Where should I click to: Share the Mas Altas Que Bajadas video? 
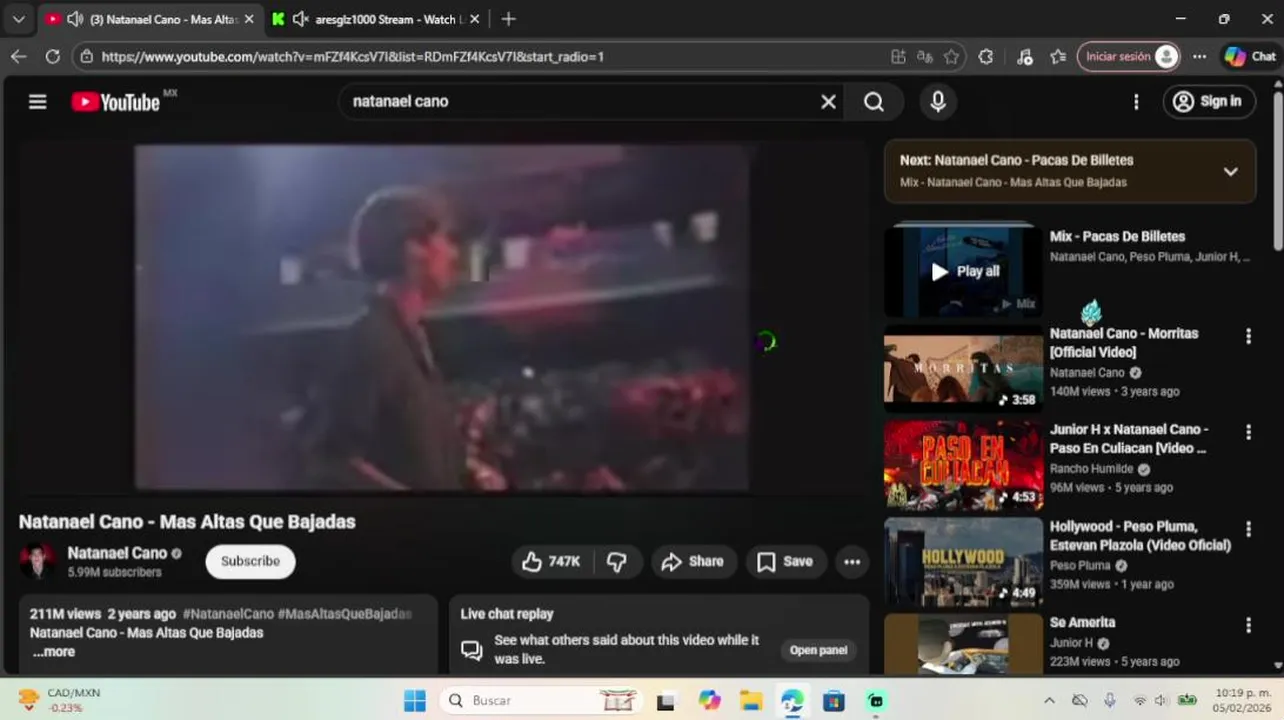[693, 561]
